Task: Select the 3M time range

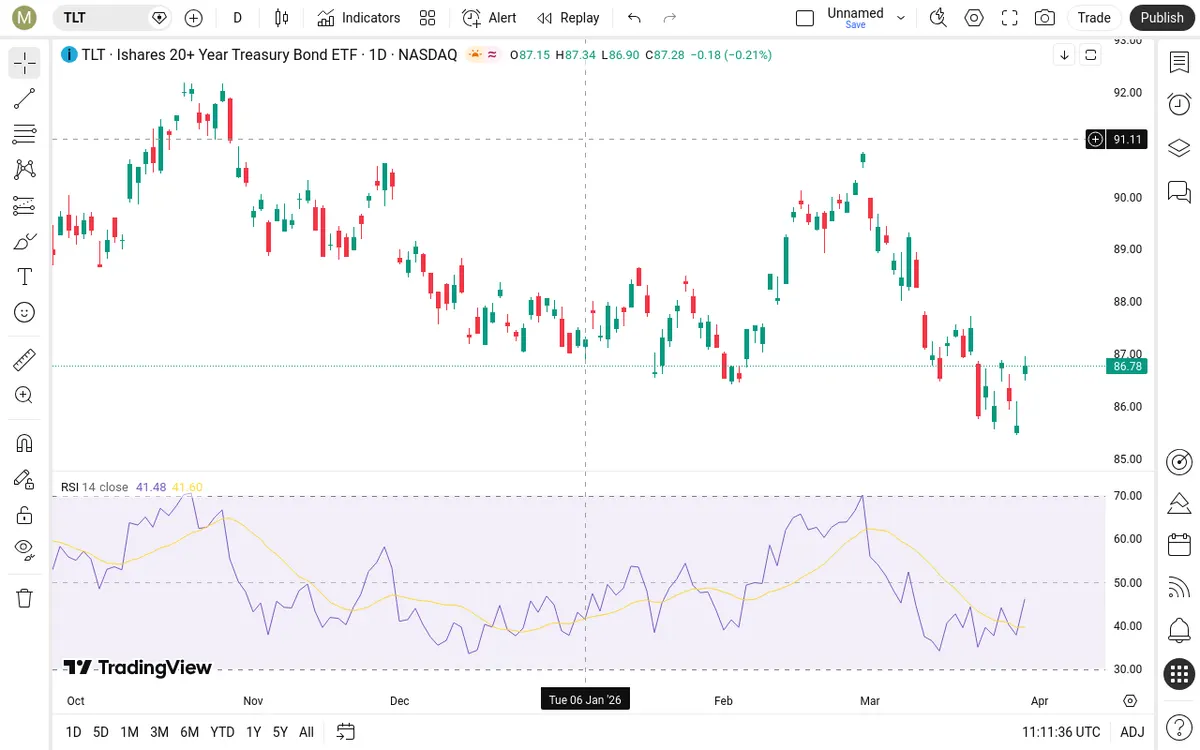Action: [159, 732]
